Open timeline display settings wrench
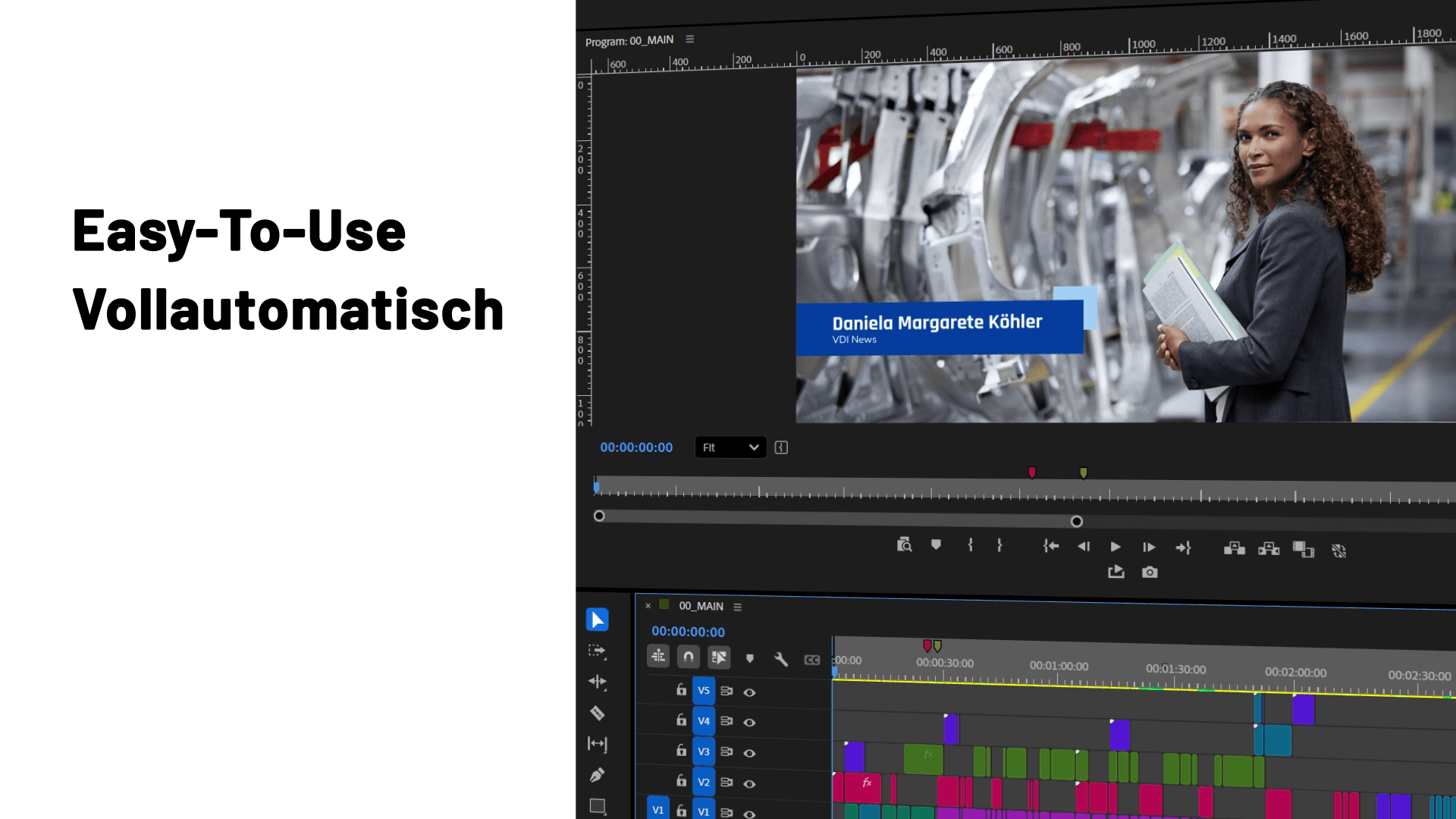 pyautogui.click(x=781, y=659)
